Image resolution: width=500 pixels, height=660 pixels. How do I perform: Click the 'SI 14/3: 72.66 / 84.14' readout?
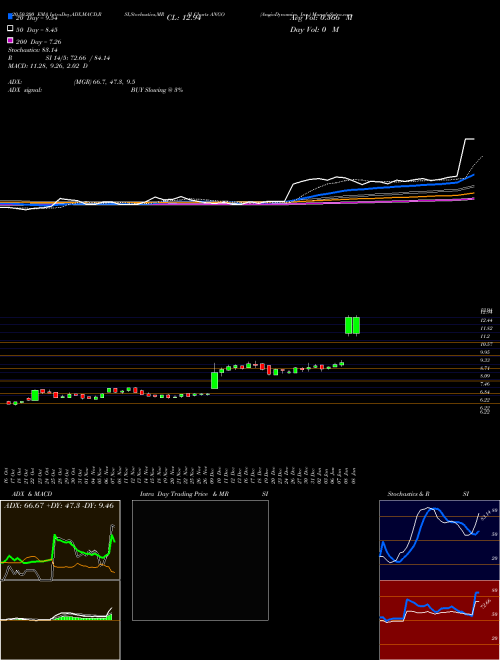pyautogui.click(x=78, y=58)
